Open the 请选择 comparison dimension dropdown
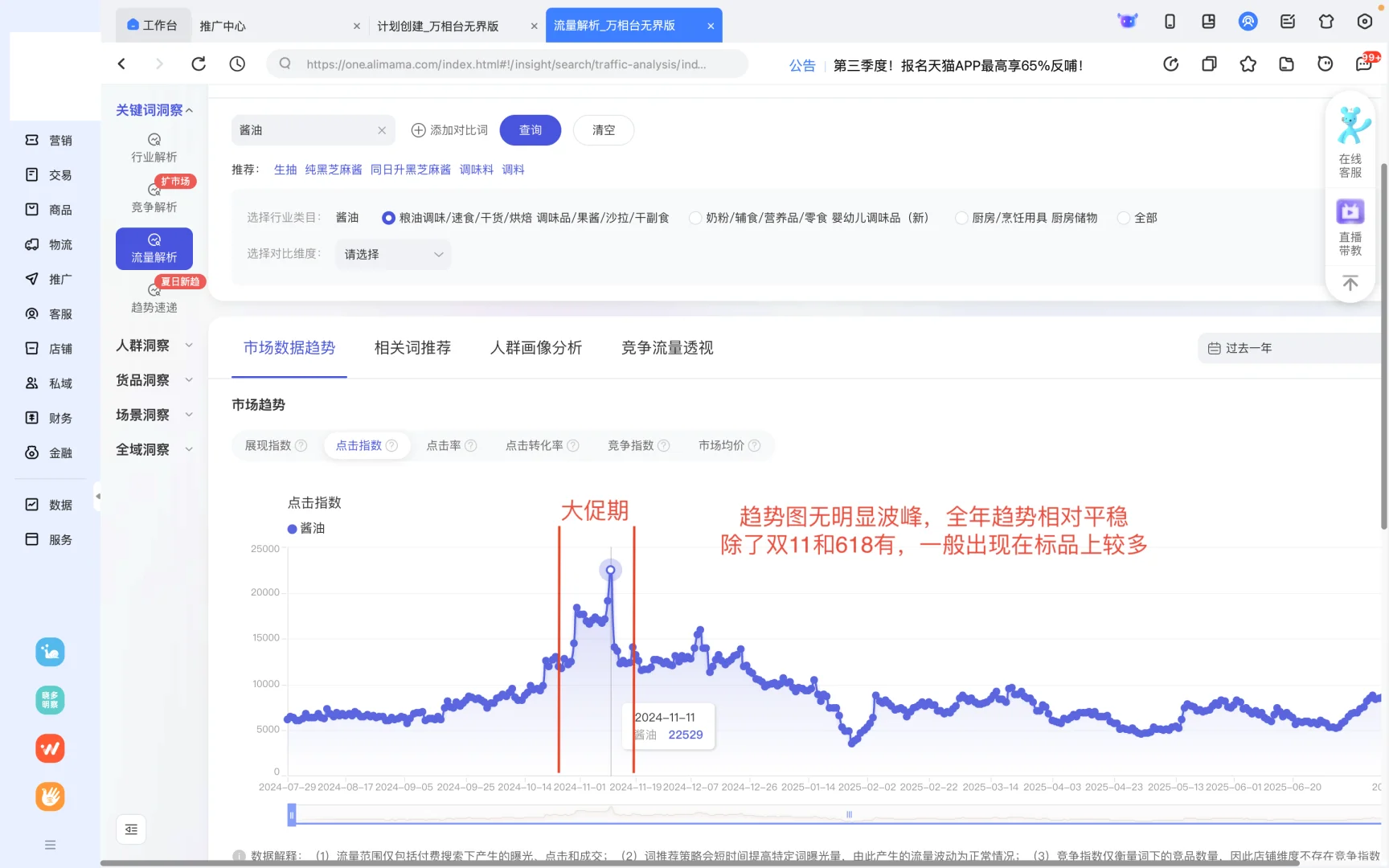1389x868 pixels. [392, 254]
